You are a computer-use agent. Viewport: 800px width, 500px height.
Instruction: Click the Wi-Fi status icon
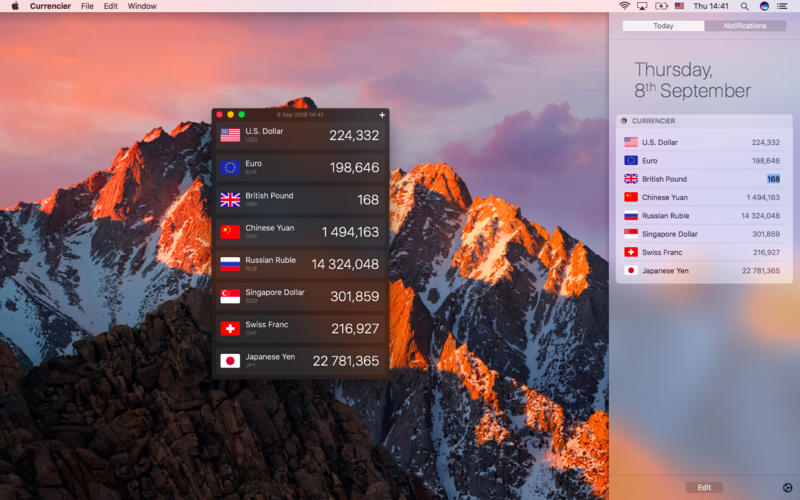pyautogui.click(x=625, y=6)
